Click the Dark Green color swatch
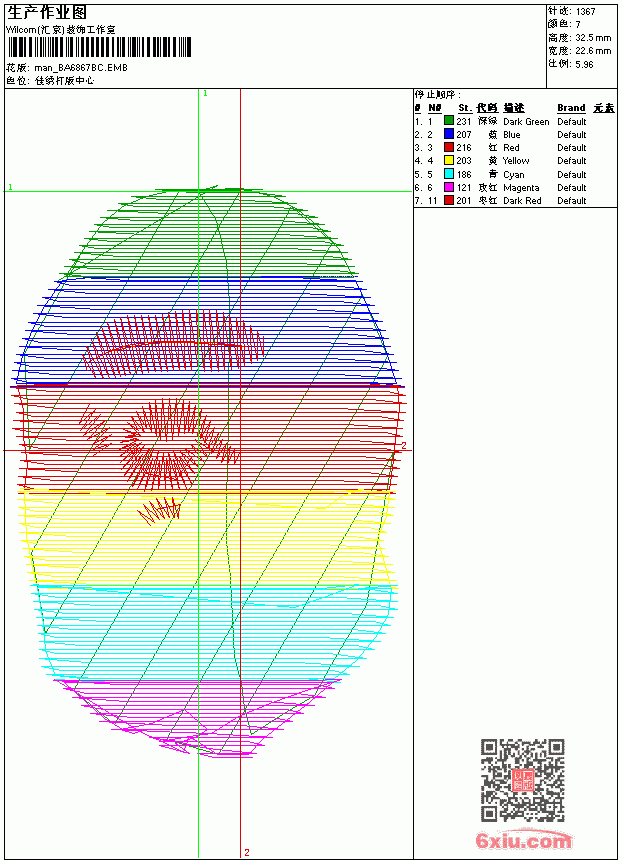The image size is (620, 860). coord(449,121)
